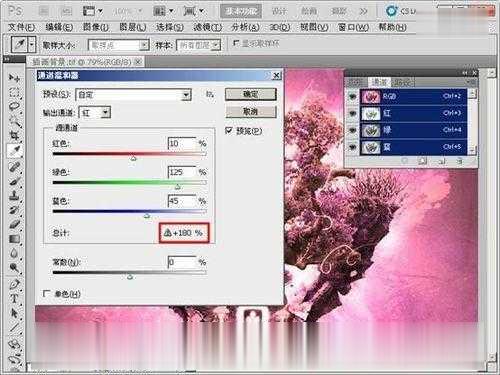The image size is (500, 375).
Task: Select the 3D Object Rotate tool
Action: click(14, 344)
